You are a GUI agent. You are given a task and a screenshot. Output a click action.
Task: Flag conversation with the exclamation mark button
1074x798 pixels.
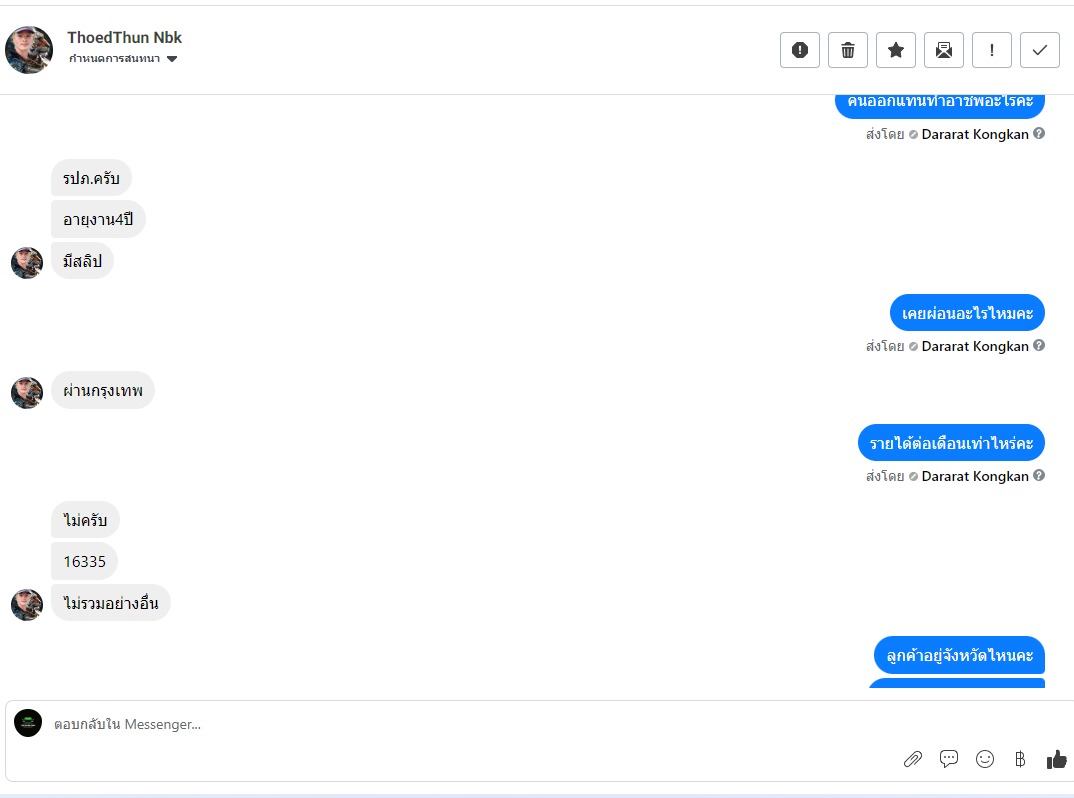pyautogui.click(x=992, y=50)
